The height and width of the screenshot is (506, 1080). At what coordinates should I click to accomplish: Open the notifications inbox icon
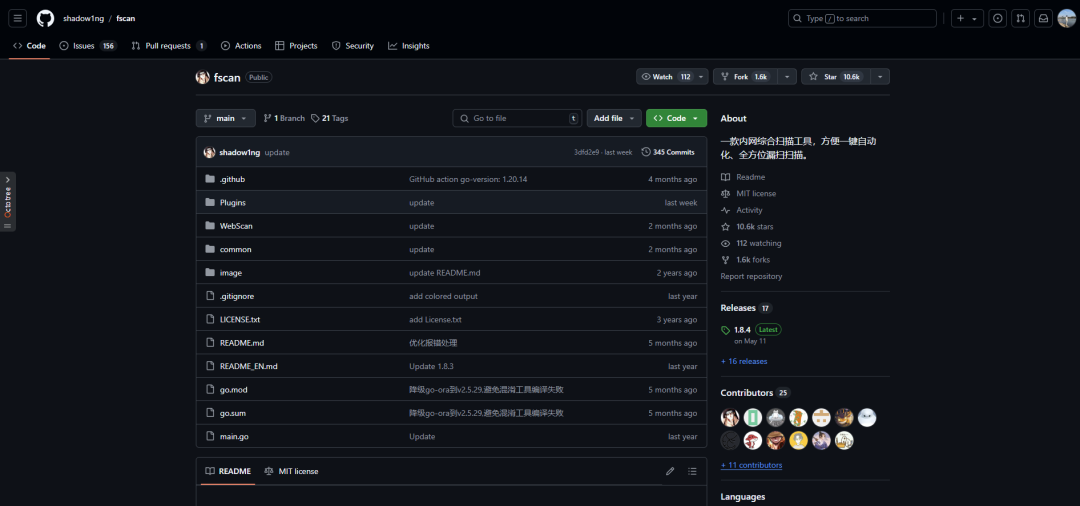point(1043,19)
